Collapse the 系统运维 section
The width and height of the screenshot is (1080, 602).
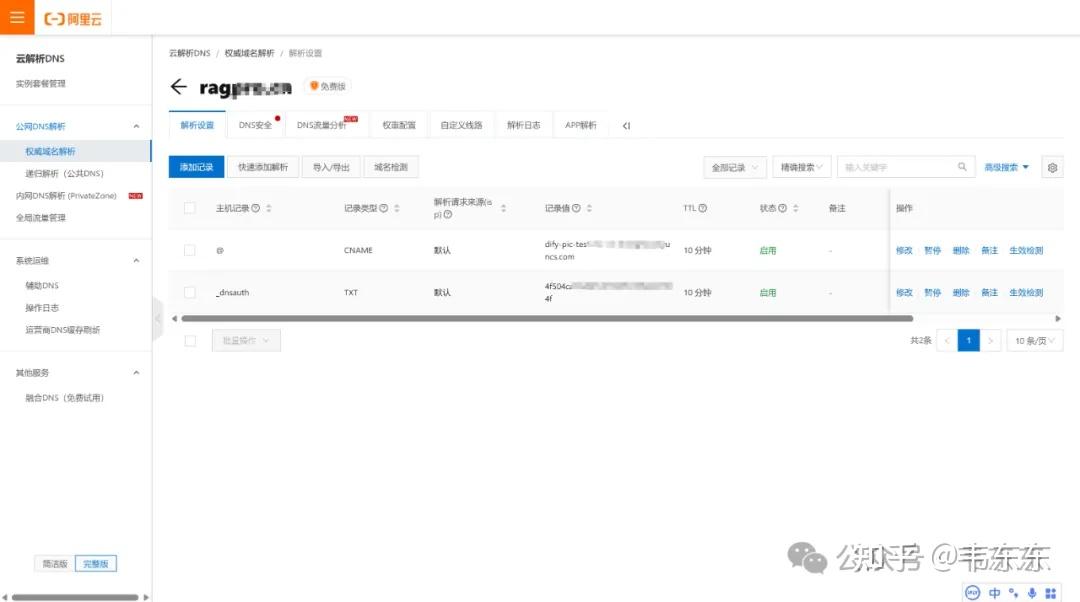pyautogui.click(x=136, y=260)
